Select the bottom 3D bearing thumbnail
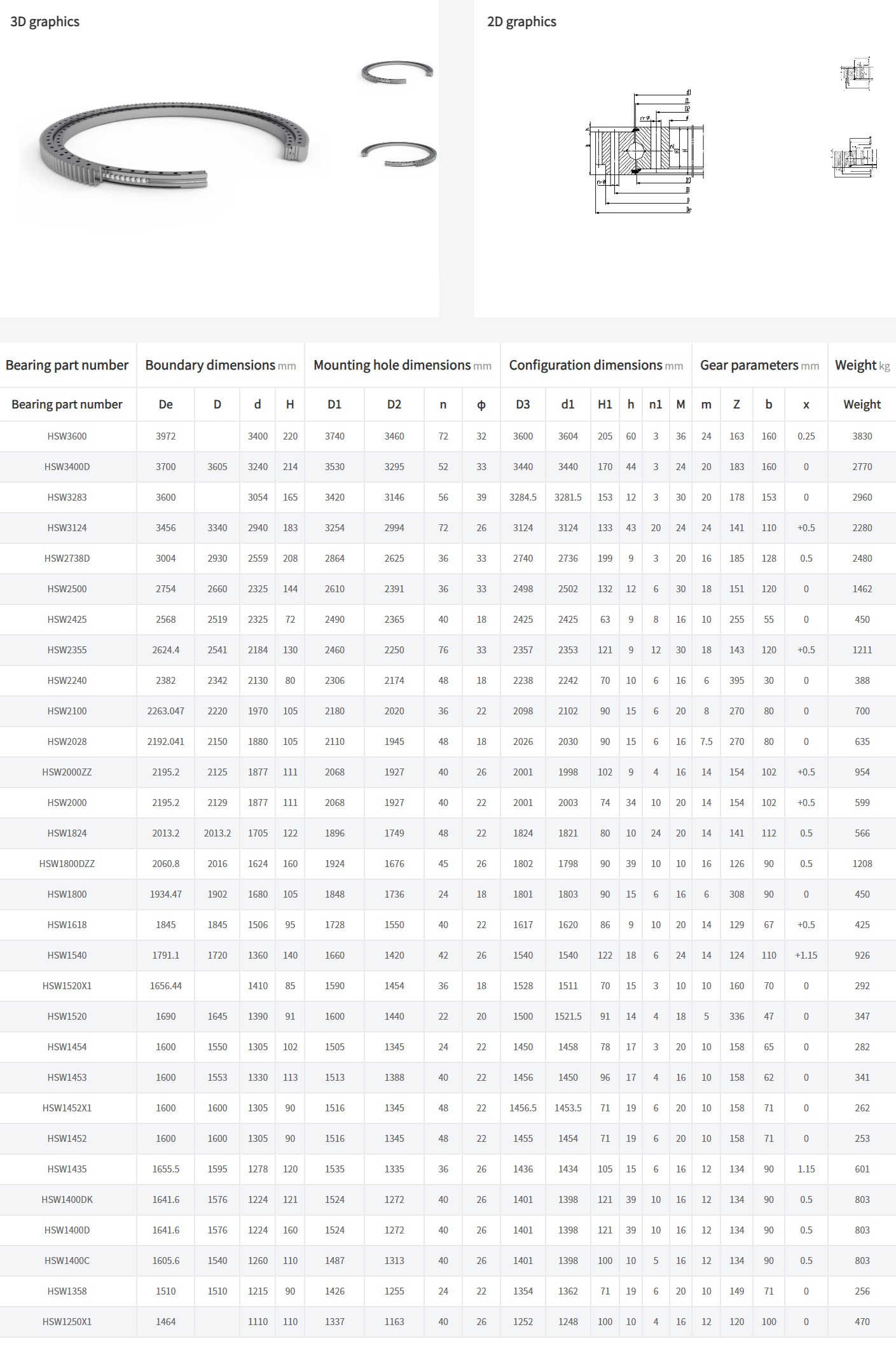 (398, 154)
